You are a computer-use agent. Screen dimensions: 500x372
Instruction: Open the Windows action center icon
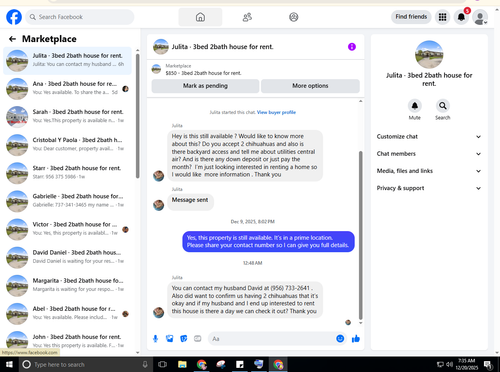[x=488, y=364]
